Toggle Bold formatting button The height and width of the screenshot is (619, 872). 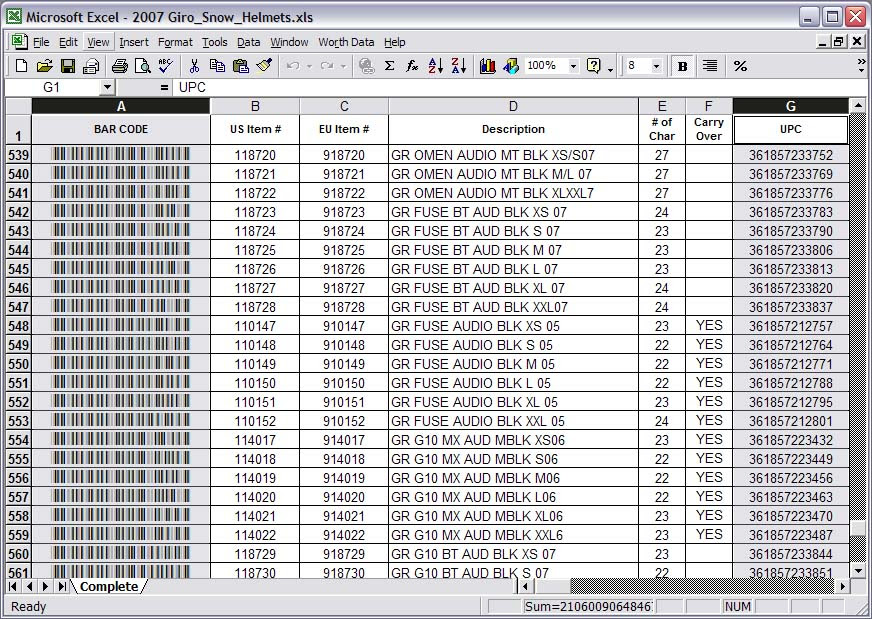[x=682, y=66]
